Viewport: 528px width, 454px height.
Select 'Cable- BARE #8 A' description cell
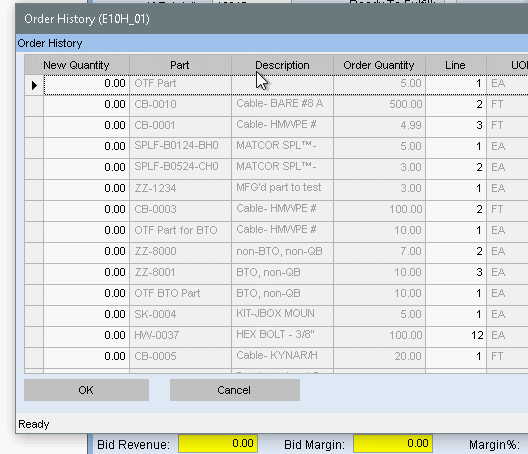click(283, 106)
